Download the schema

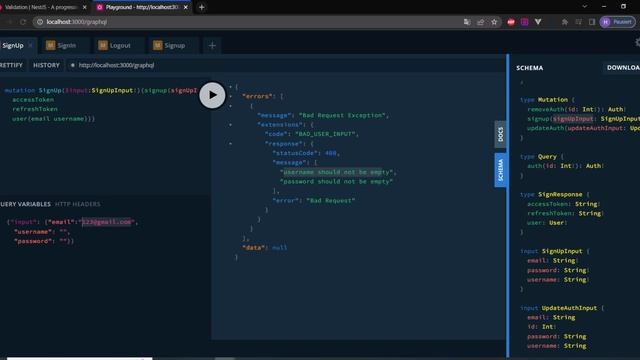(x=622, y=68)
